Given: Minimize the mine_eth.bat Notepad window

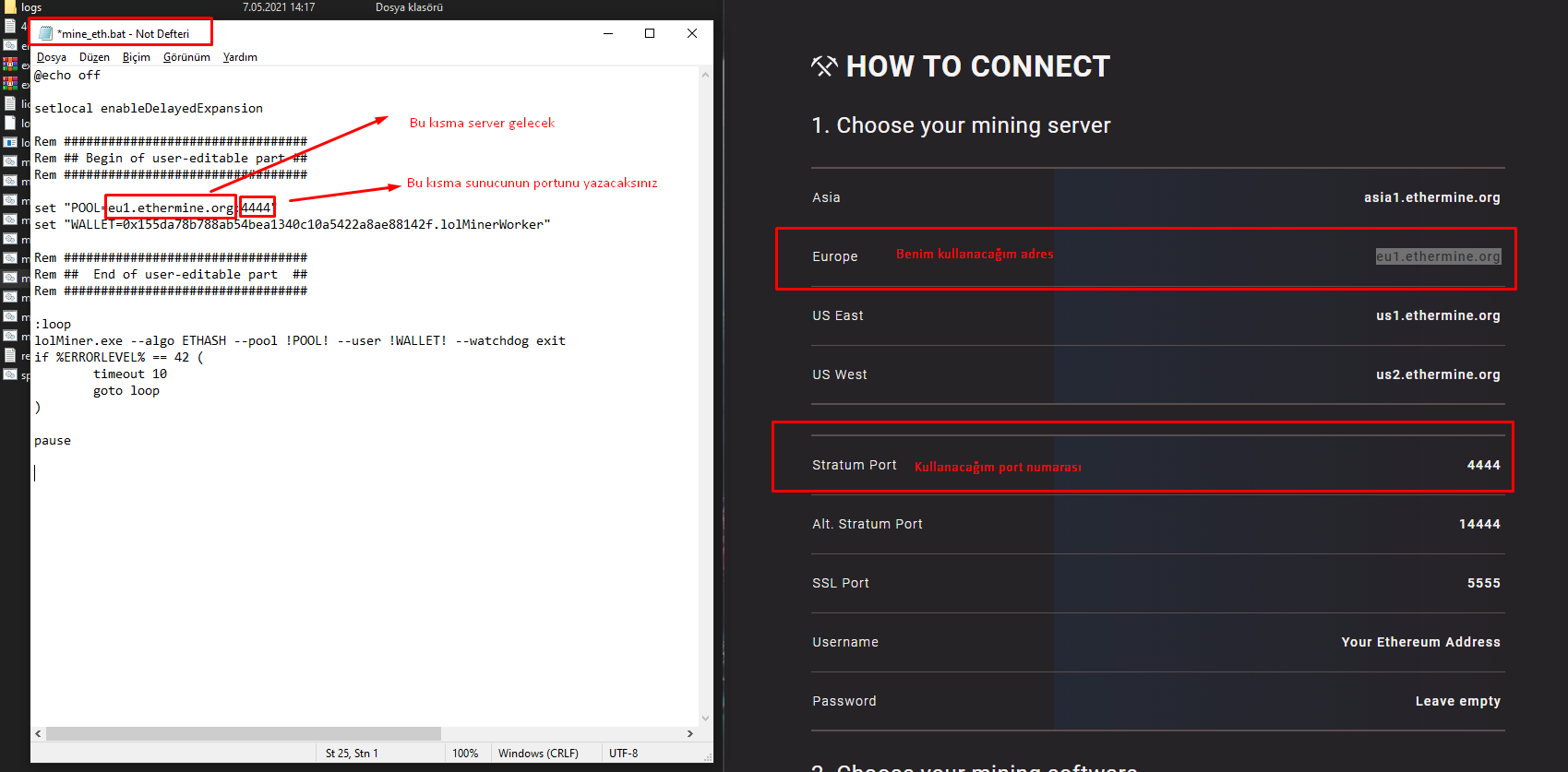Looking at the screenshot, I should pyautogui.click(x=608, y=33).
